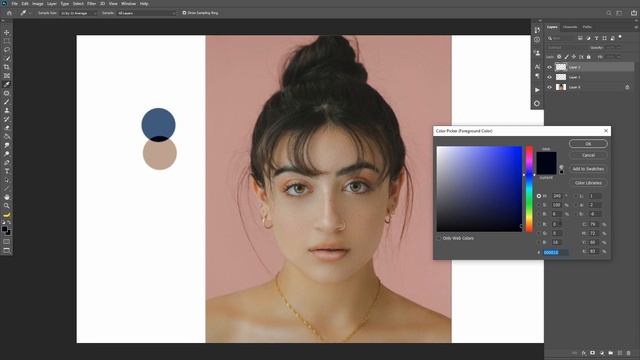Select the Hand tool
Screen dimensions: 640x360
(x=7, y=197)
